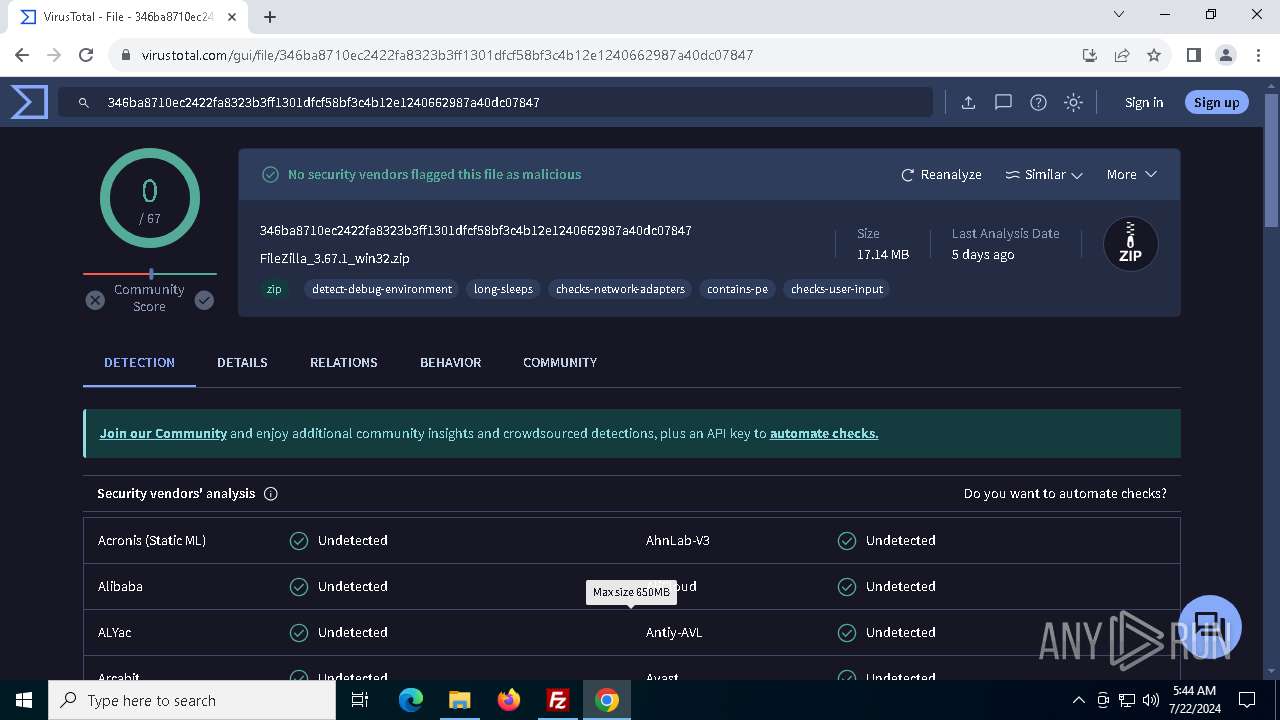Reload the page
This screenshot has width=1280, height=720.
(86, 55)
